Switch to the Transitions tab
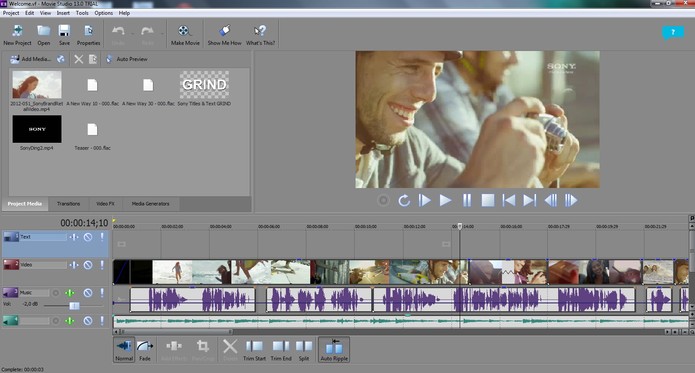This screenshot has width=695, height=373. pos(68,204)
